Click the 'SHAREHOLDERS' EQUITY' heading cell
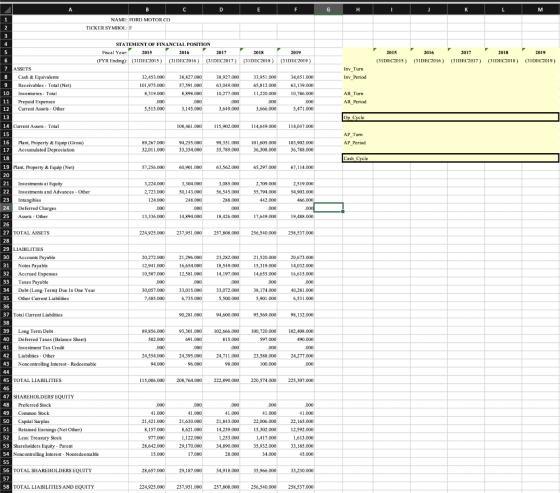This screenshot has height=493, width=560. (x=44, y=397)
